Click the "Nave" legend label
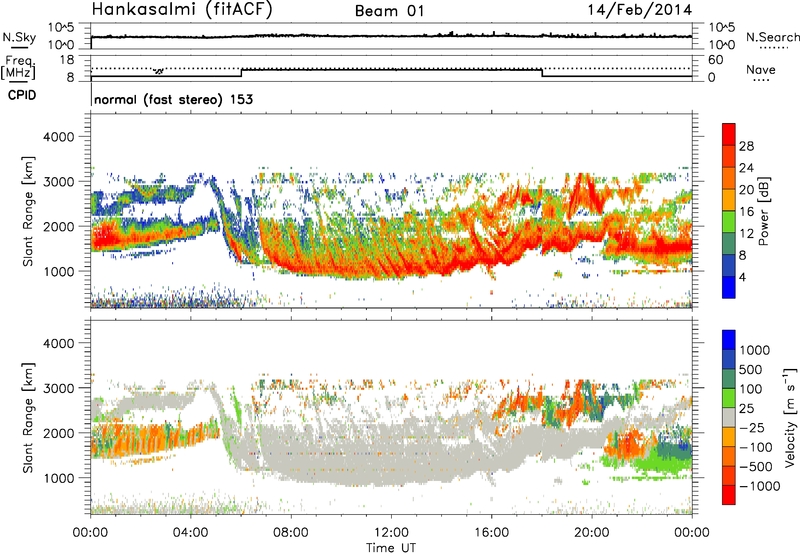This screenshot has height=554, width=800. click(x=761, y=69)
